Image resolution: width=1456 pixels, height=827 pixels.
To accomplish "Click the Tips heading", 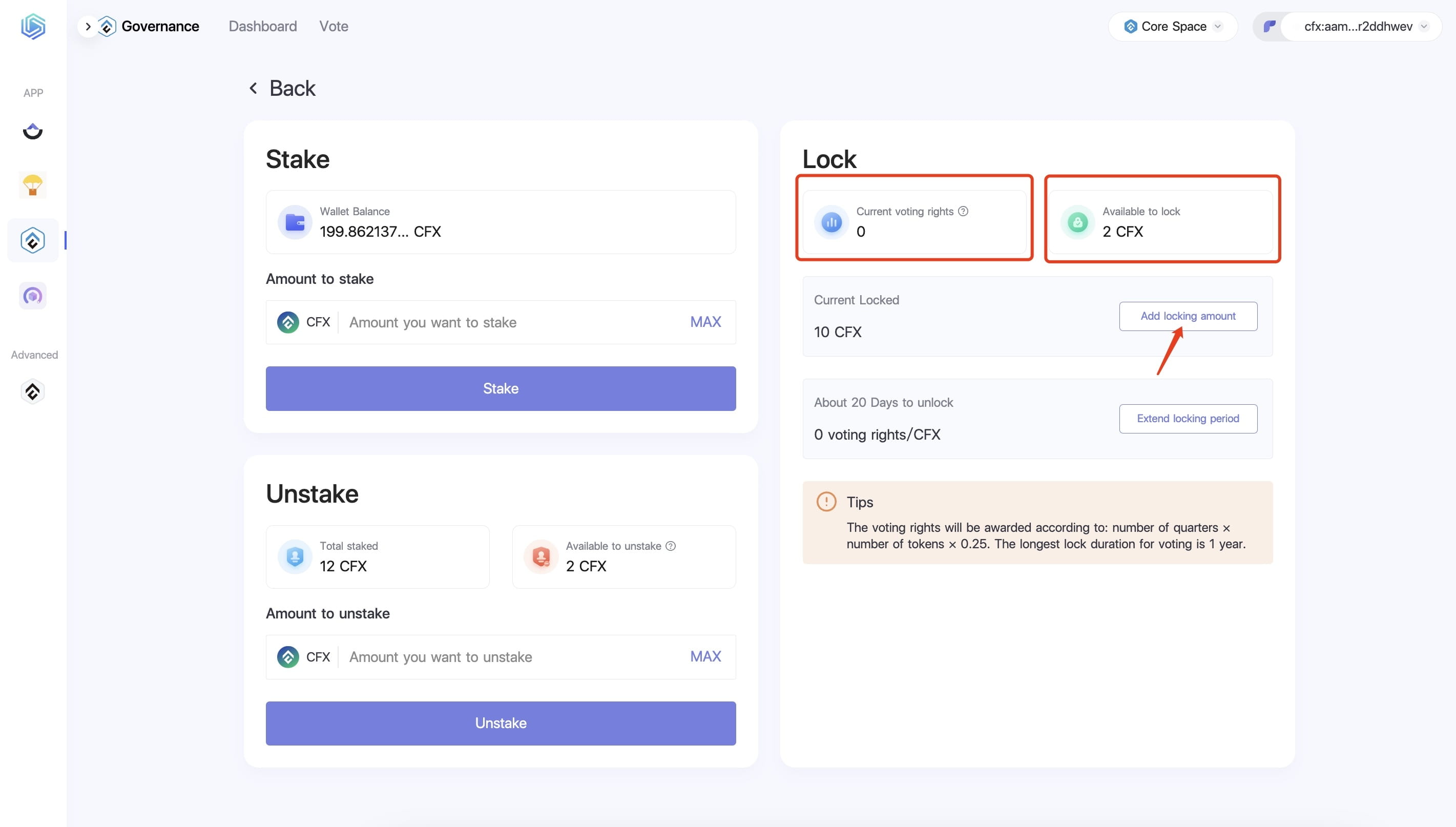I will click(859, 502).
